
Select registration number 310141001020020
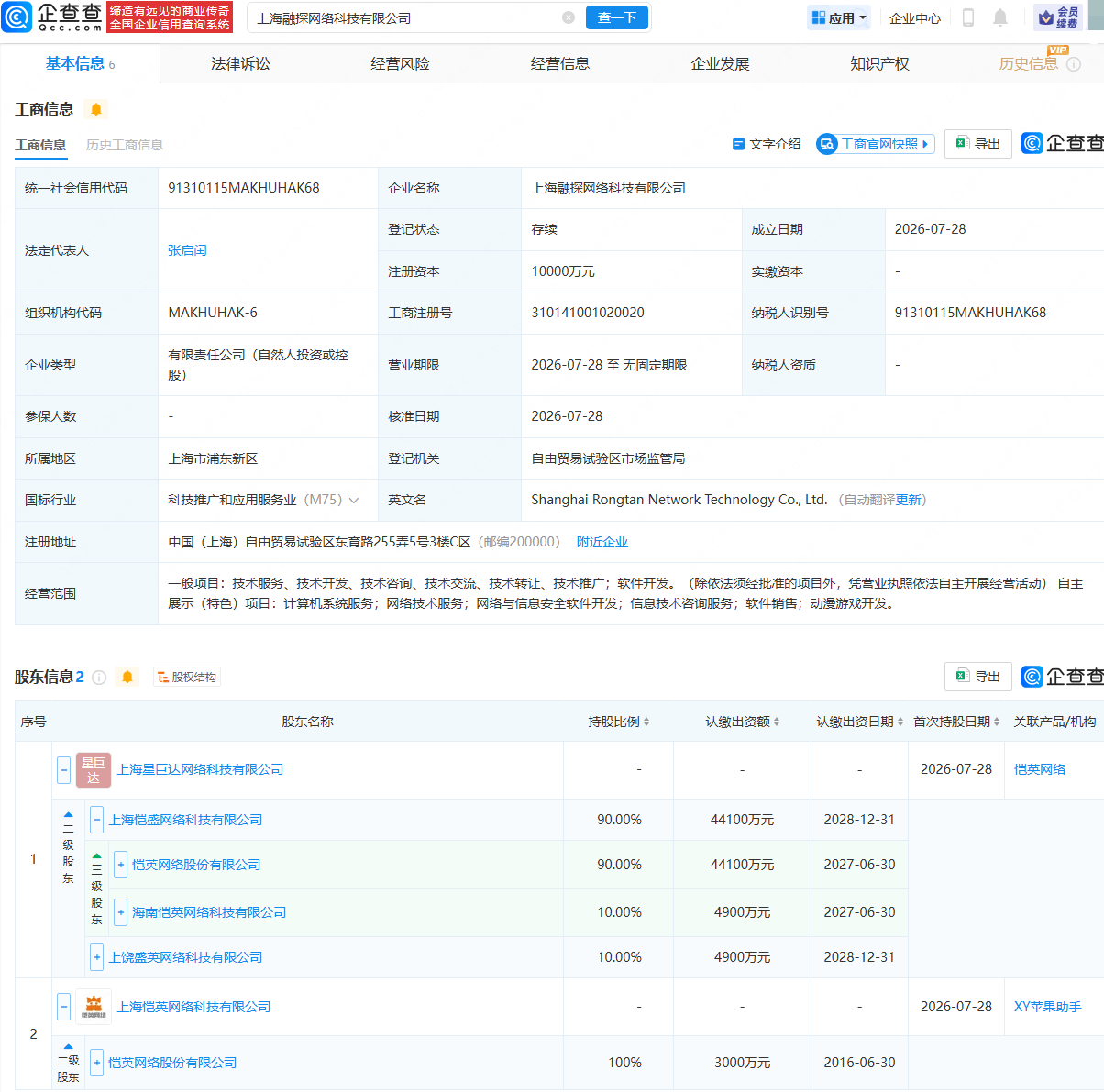[x=588, y=313]
